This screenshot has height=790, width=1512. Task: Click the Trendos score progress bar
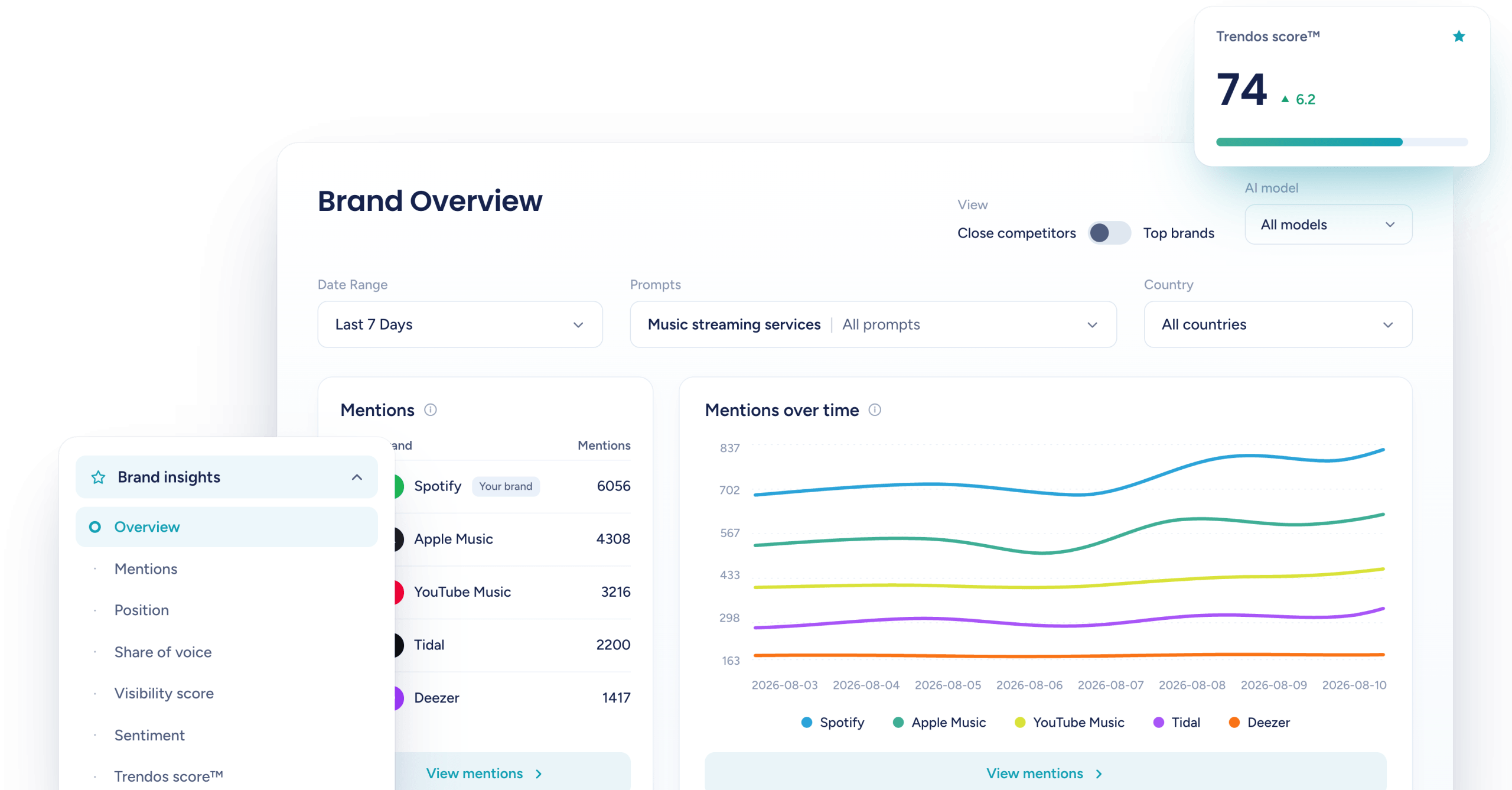point(1342,142)
